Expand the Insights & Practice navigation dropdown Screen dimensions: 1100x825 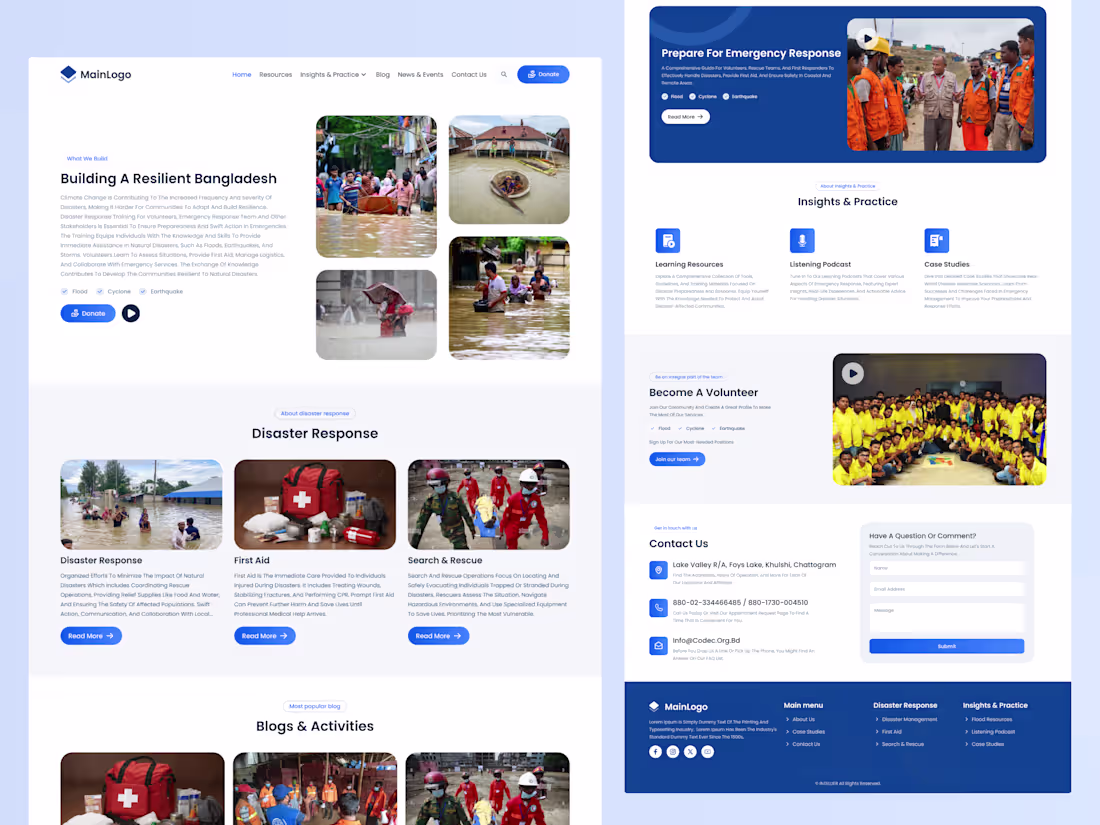(333, 74)
